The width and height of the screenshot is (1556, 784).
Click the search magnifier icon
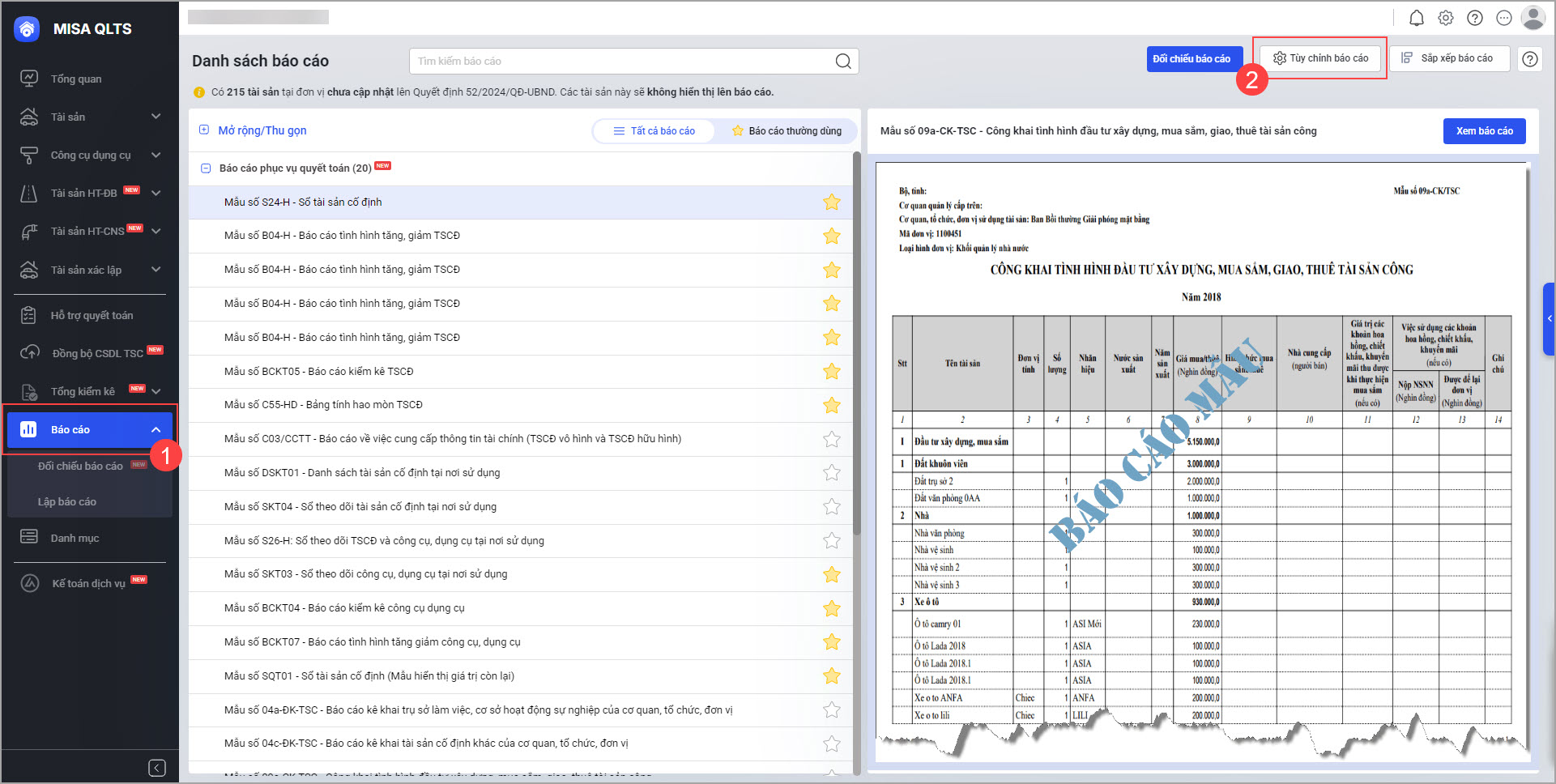click(842, 62)
